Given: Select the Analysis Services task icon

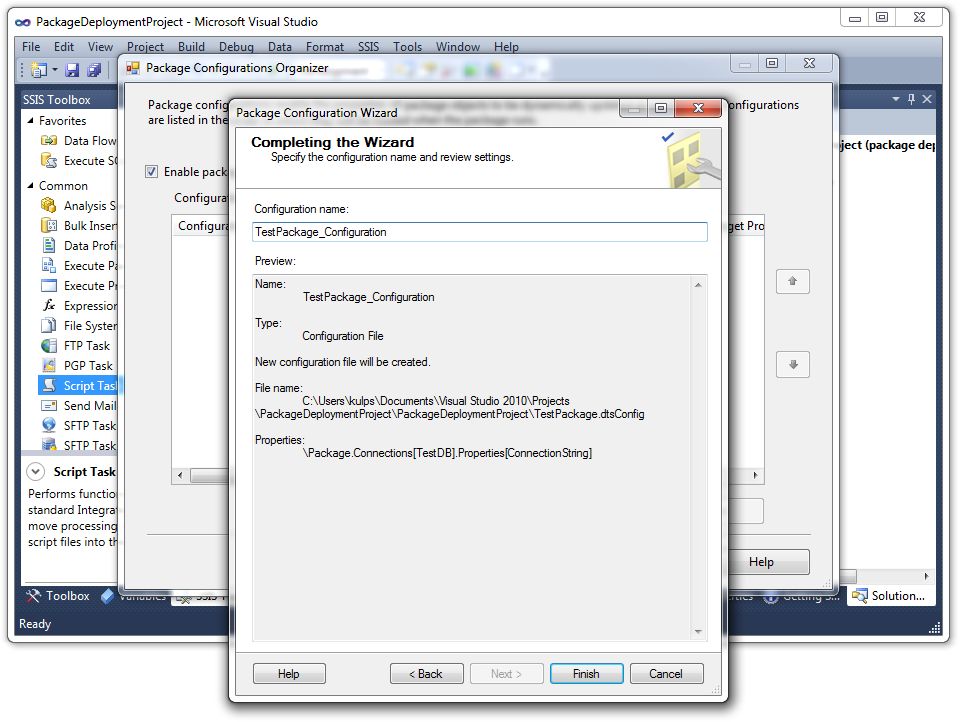Looking at the screenshot, I should click(x=48, y=206).
